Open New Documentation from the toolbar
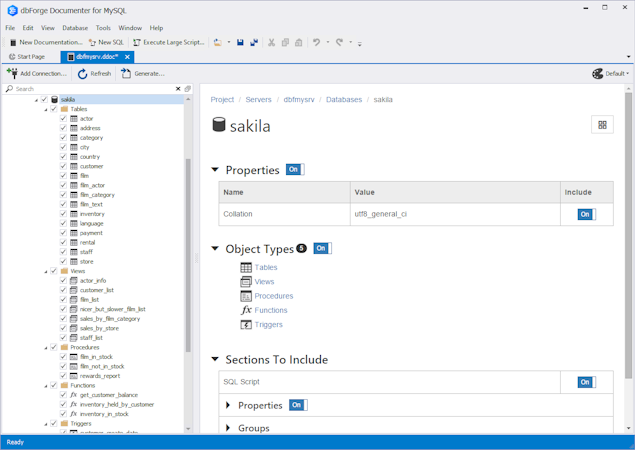635x450 pixels. [x=46, y=42]
